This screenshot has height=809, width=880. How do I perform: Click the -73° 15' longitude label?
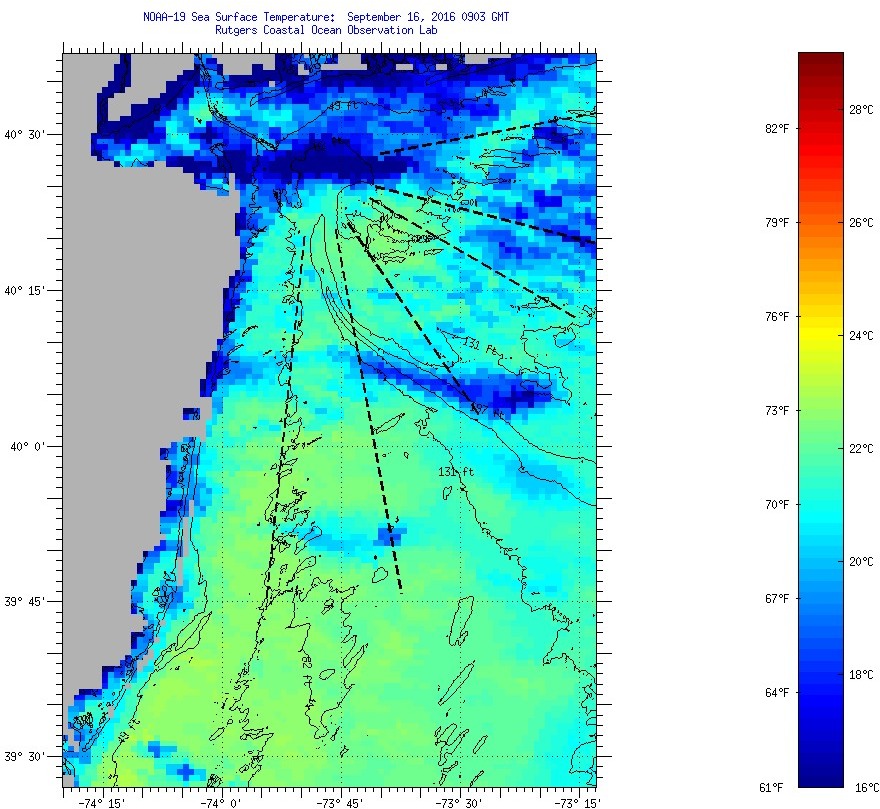[578, 803]
